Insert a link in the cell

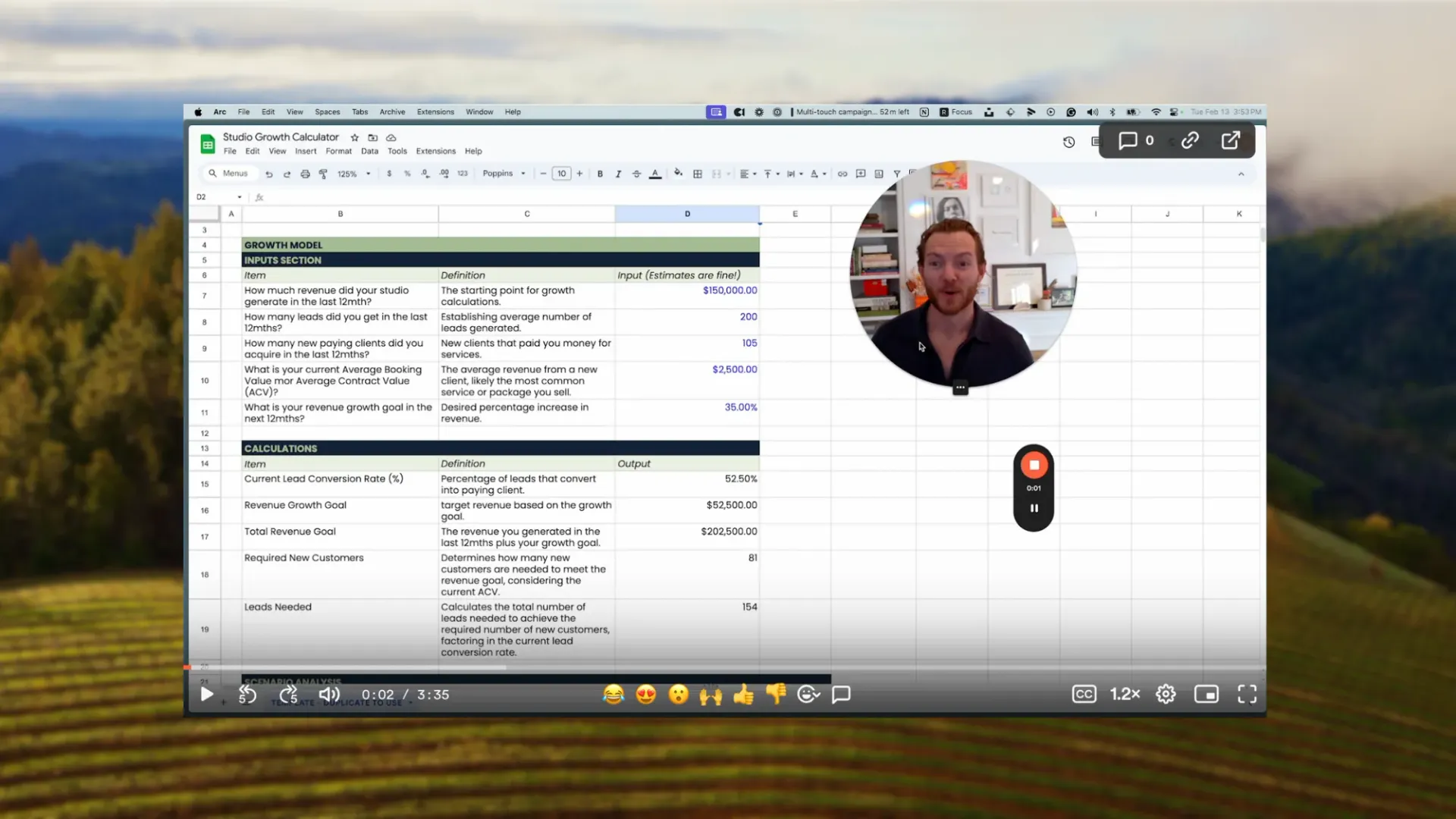tap(842, 174)
